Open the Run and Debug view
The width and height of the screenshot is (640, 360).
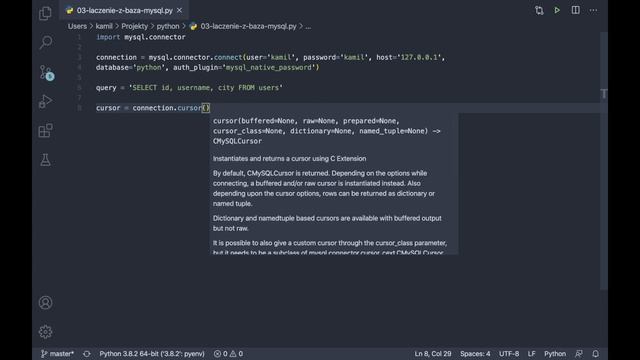click(45, 101)
